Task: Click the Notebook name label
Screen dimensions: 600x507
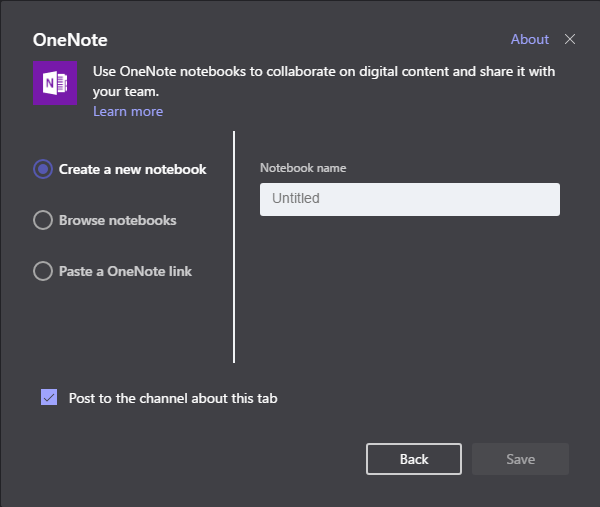Action: 303,168
